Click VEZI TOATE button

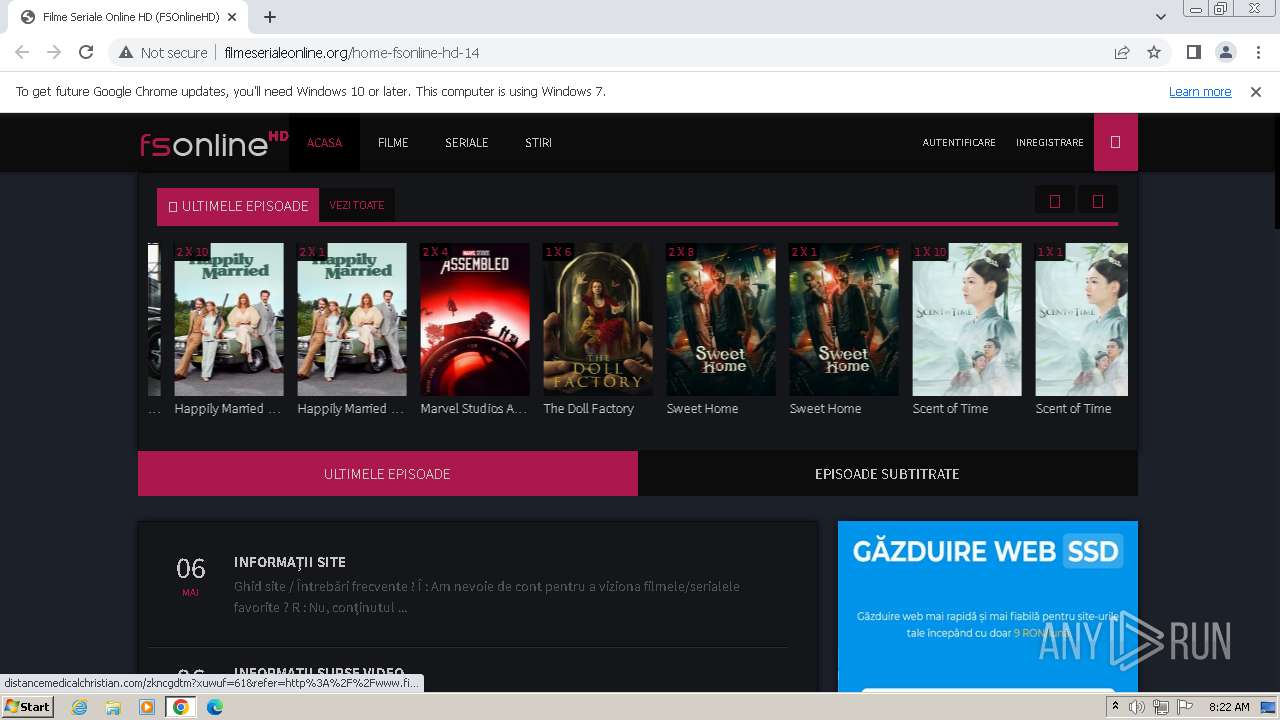click(357, 205)
